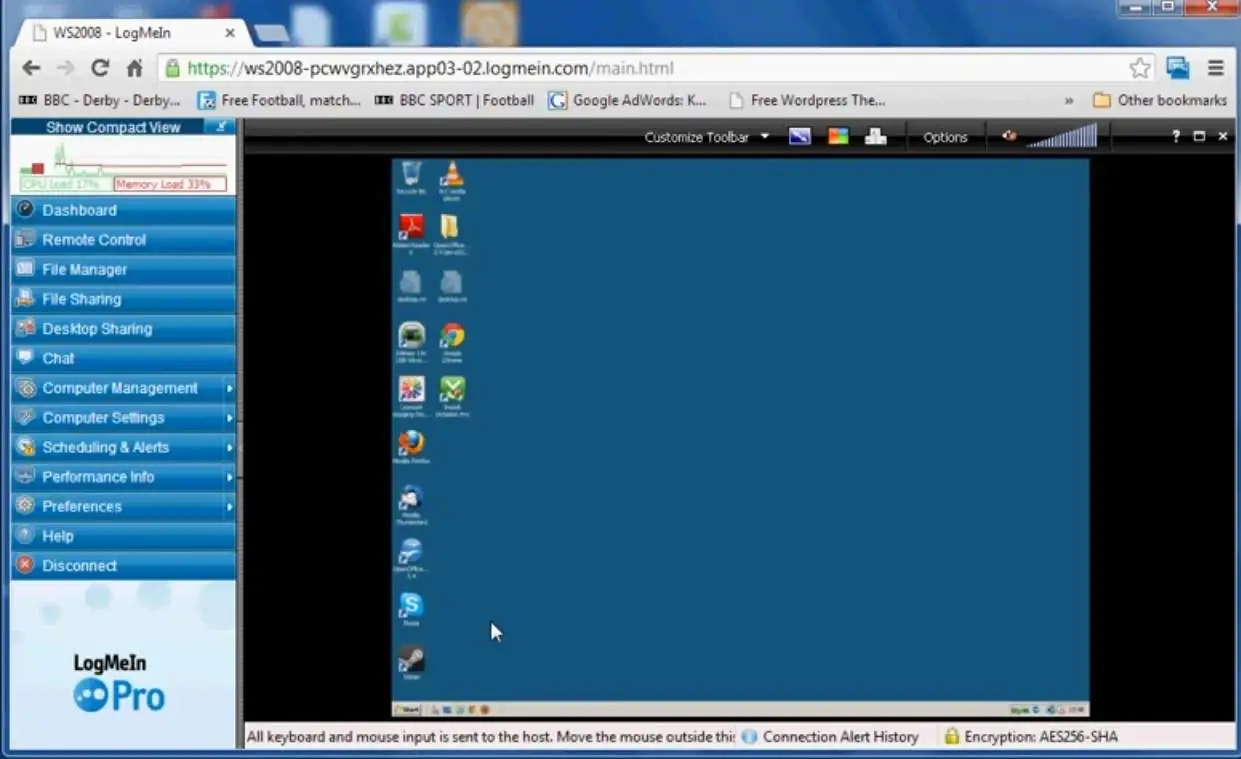
Task: Click the color quality toolbar icon
Action: click(838, 137)
